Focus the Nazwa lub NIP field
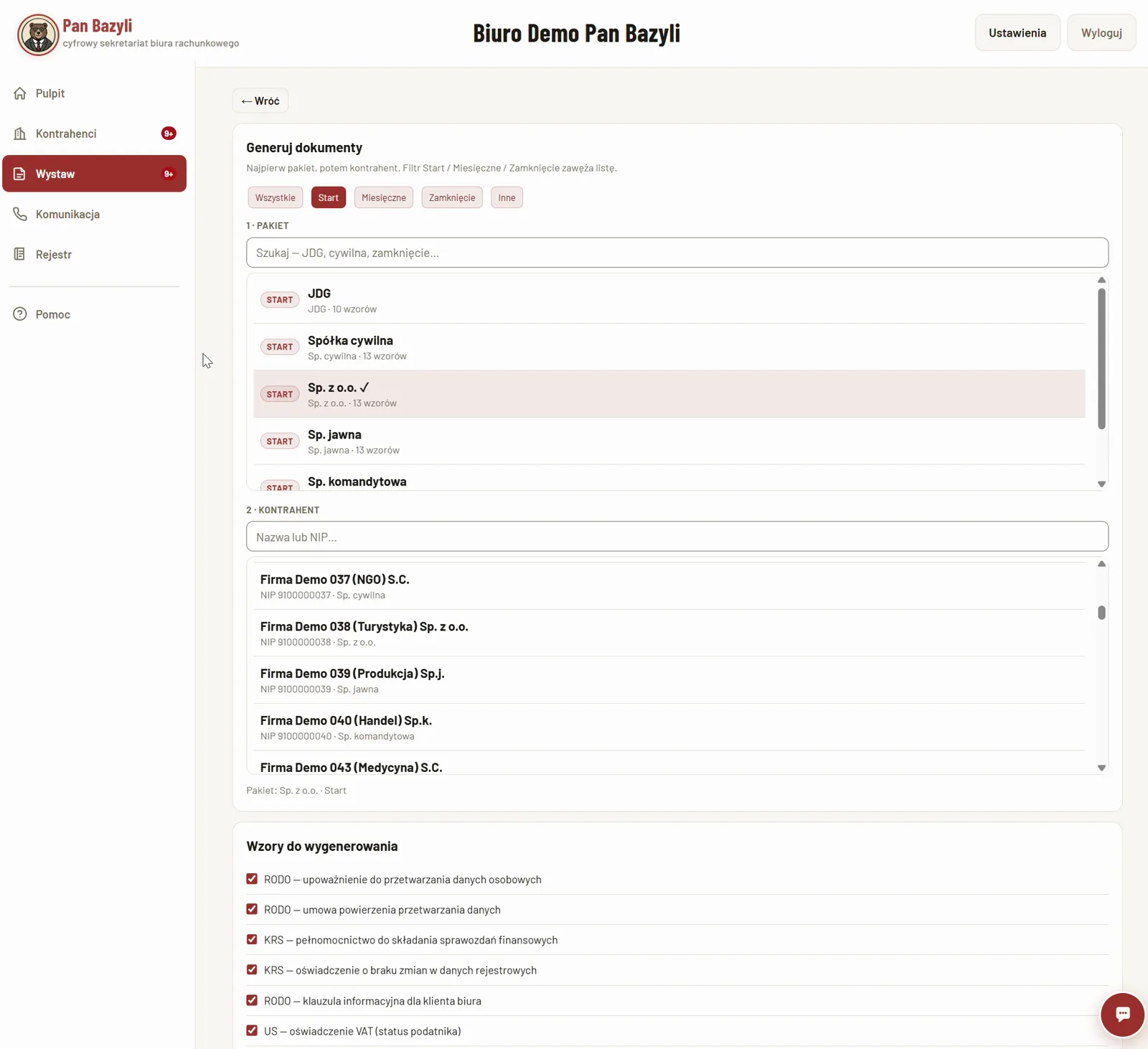1148x1049 pixels. 677,537
